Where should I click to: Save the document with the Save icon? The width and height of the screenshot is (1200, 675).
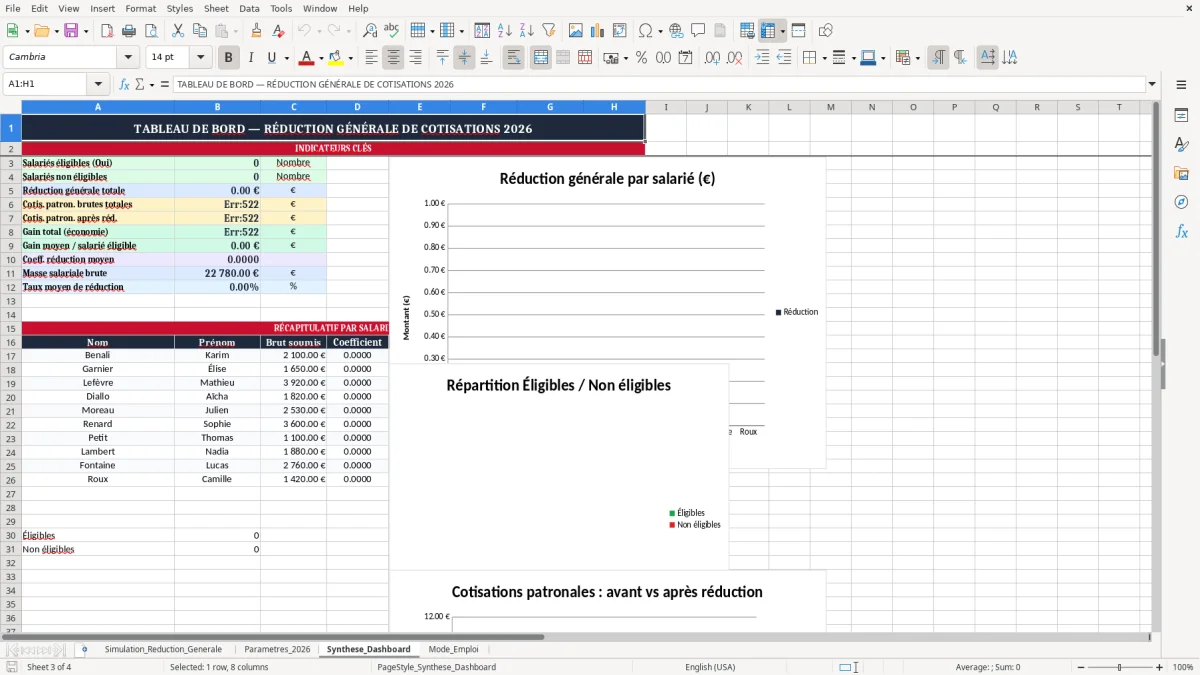71,31
